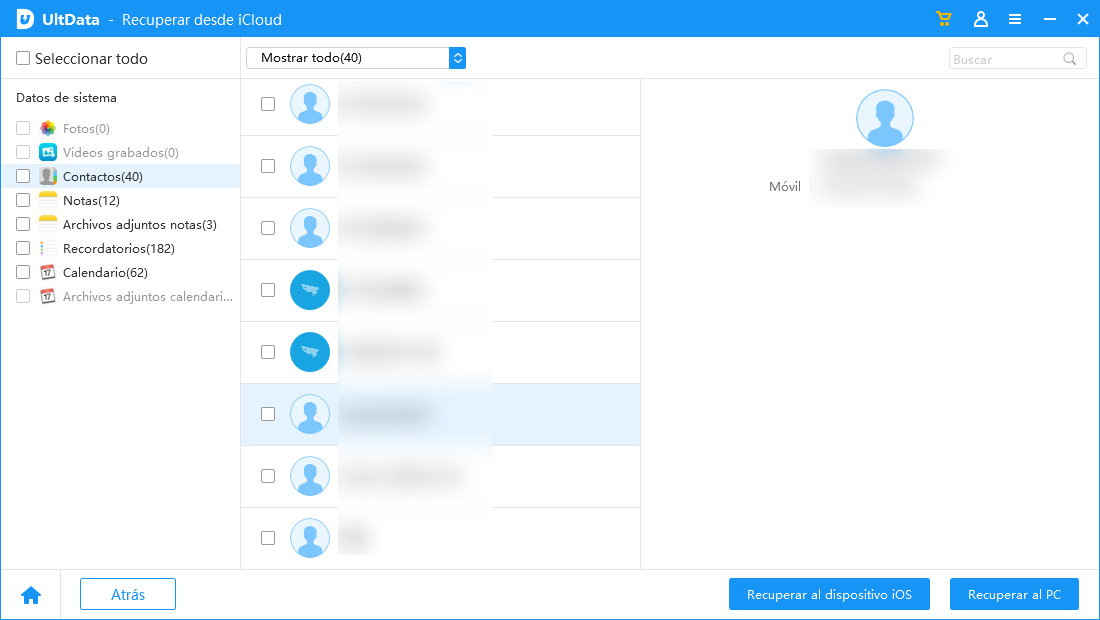Click avatar of highlighted contact row
The image size is (1100, 620).
pyautogui.click(x=310, y=414)
